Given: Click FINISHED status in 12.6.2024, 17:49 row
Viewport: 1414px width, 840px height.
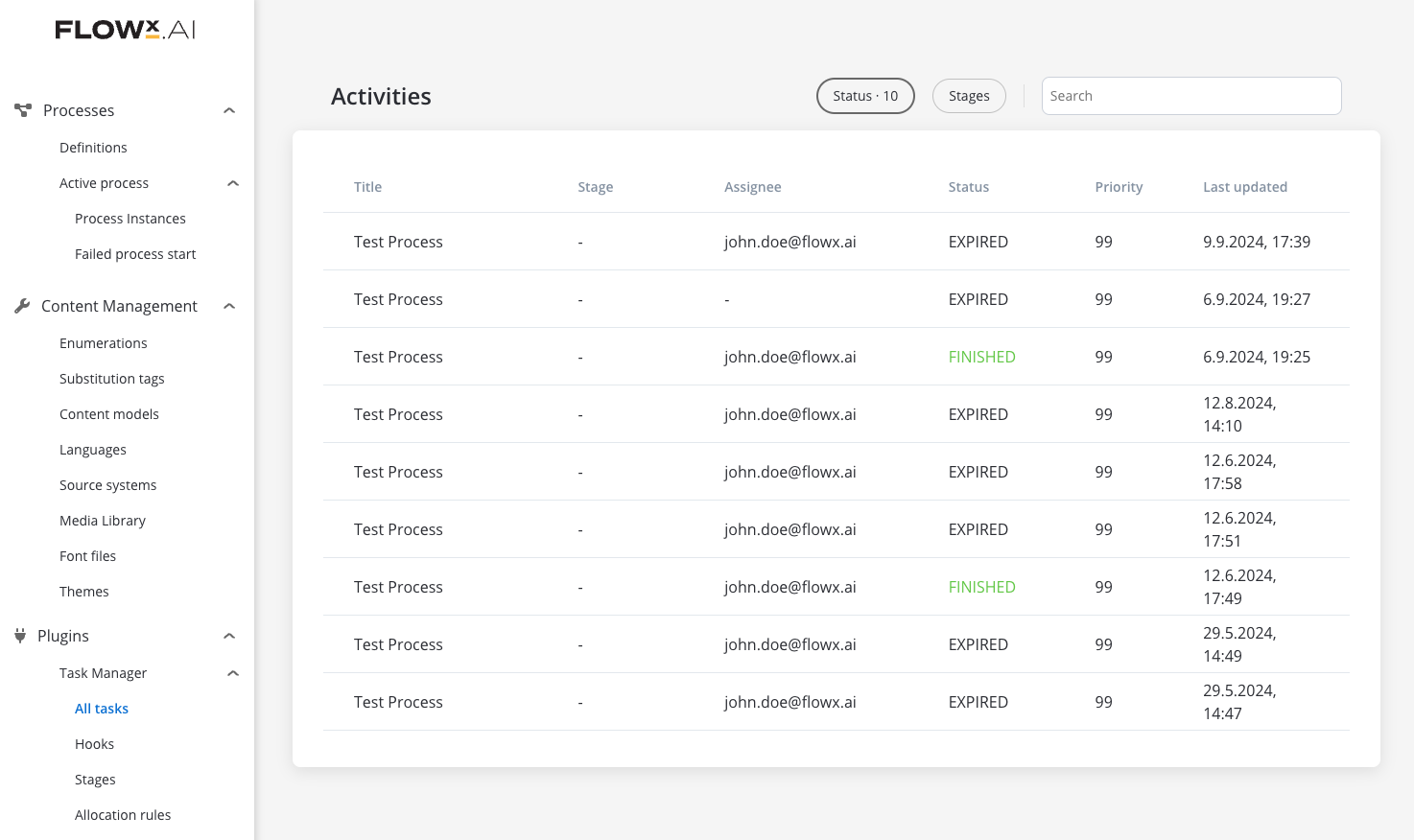Looking at the screenshot, I should pos(981,587).
